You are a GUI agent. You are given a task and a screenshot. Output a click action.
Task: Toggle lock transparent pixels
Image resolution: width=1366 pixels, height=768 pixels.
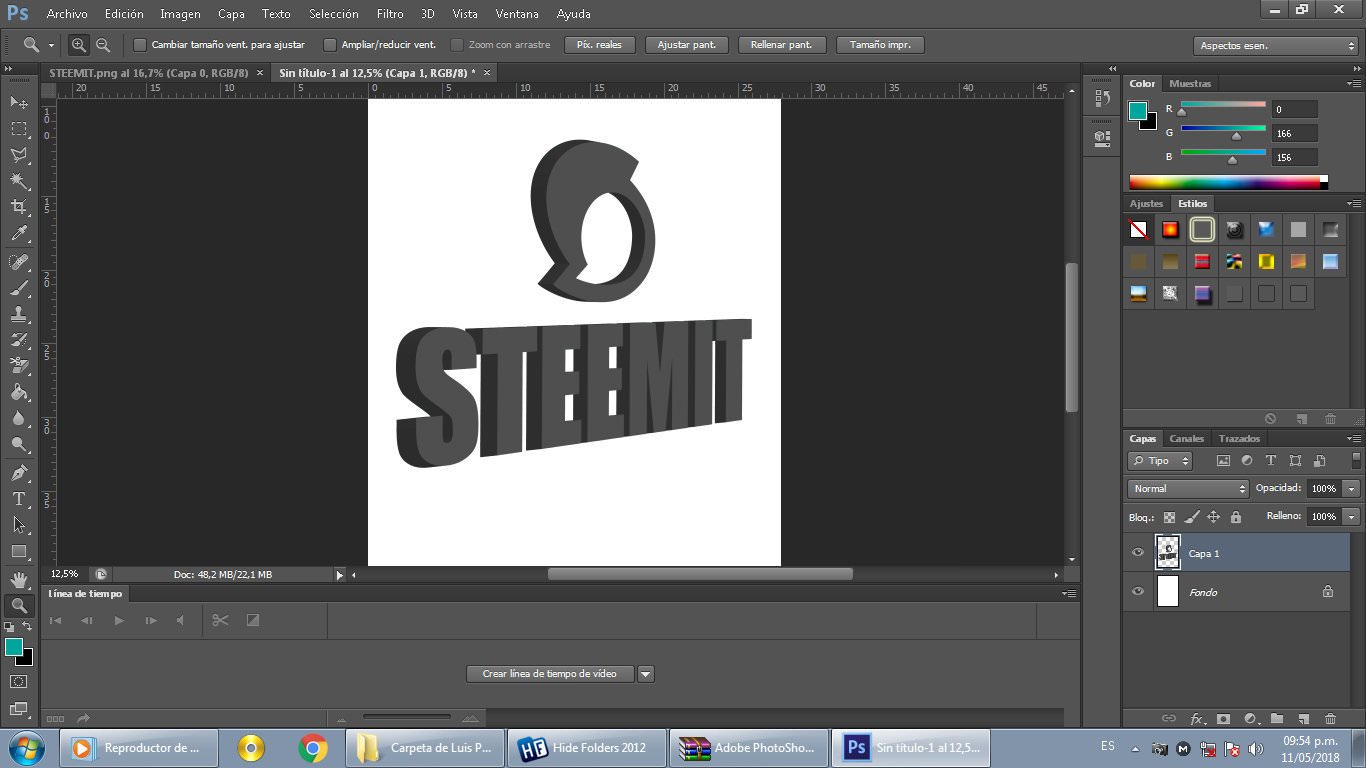point(1169,517)
